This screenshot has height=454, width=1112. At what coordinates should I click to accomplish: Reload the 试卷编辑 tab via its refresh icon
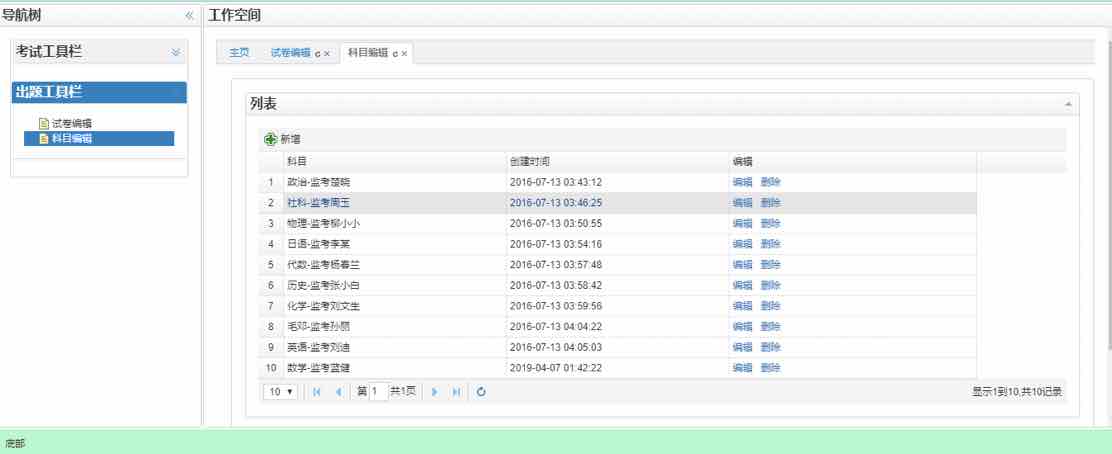(x=318, y=54)
